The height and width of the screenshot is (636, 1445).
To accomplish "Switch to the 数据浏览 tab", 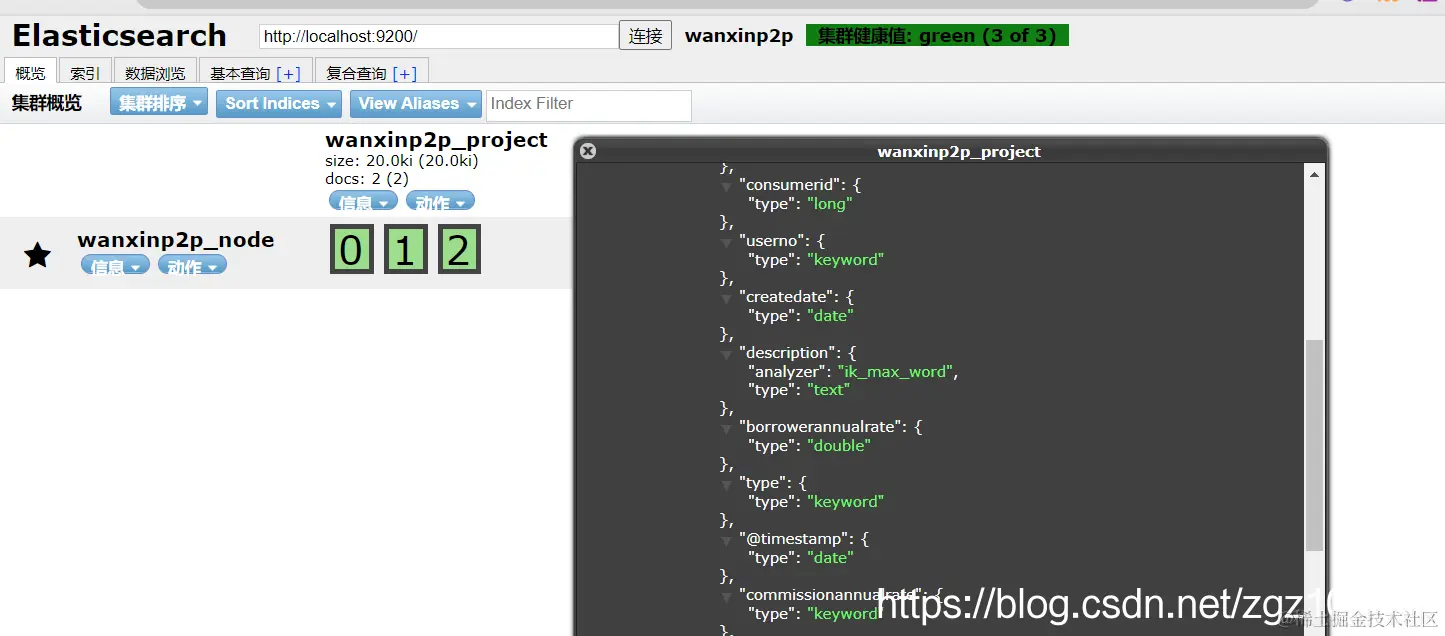I will pos(155,73).
